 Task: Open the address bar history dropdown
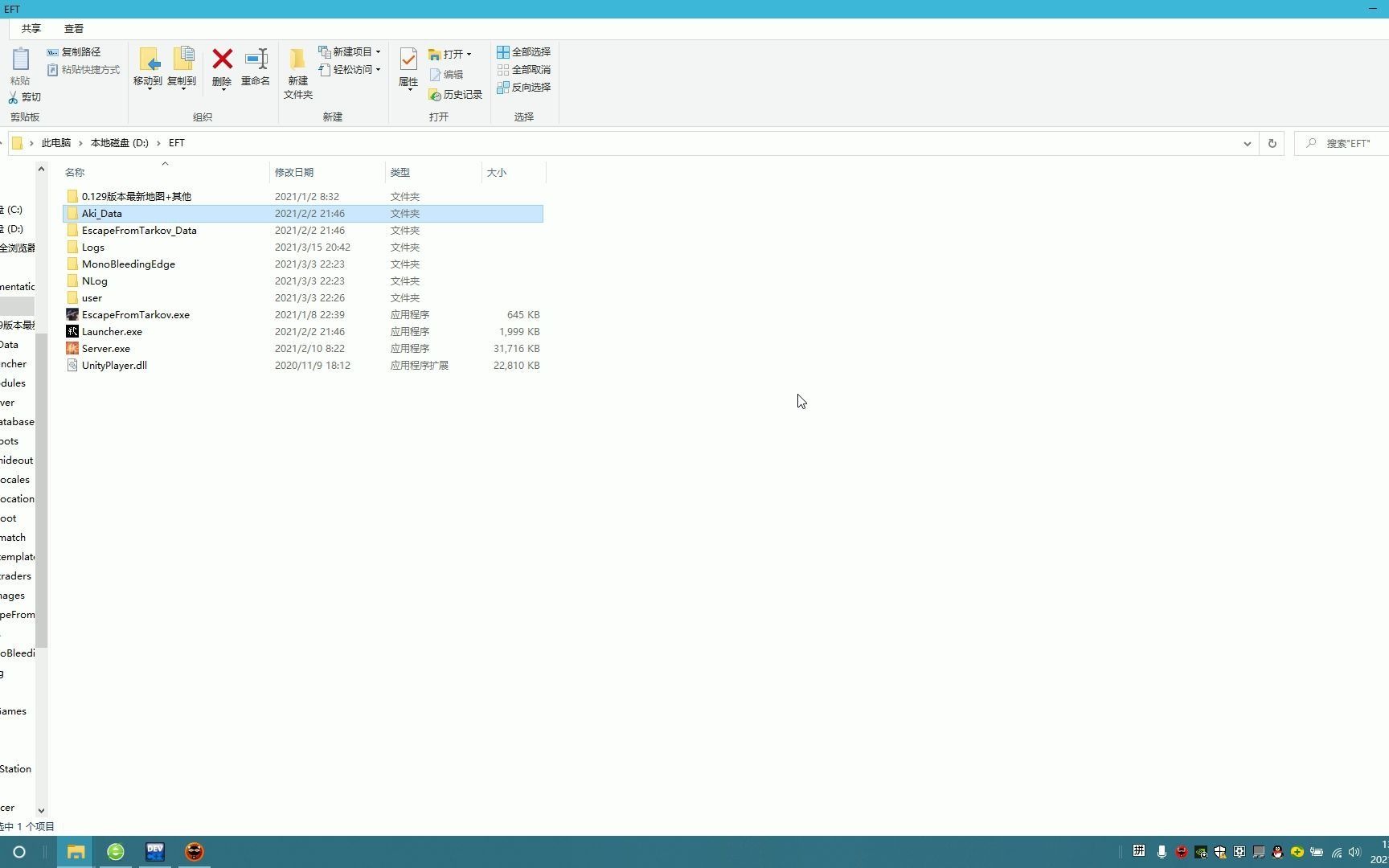[x=1248, y=144]
